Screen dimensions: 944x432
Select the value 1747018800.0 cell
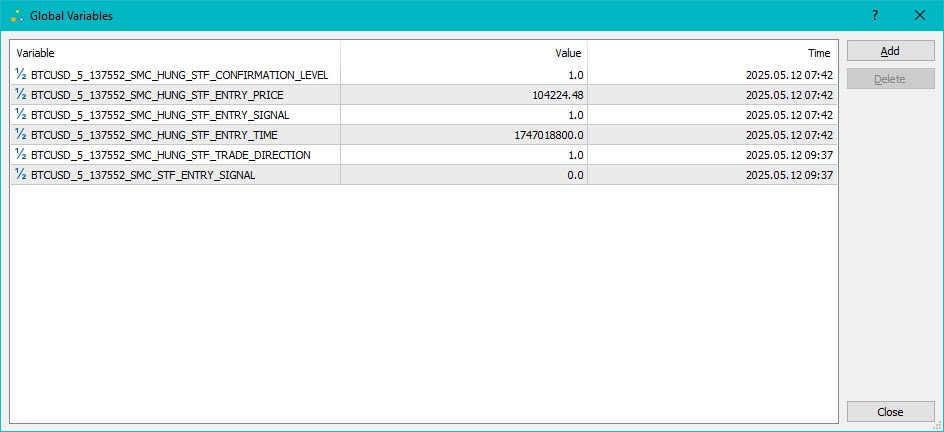coord(548,135)
